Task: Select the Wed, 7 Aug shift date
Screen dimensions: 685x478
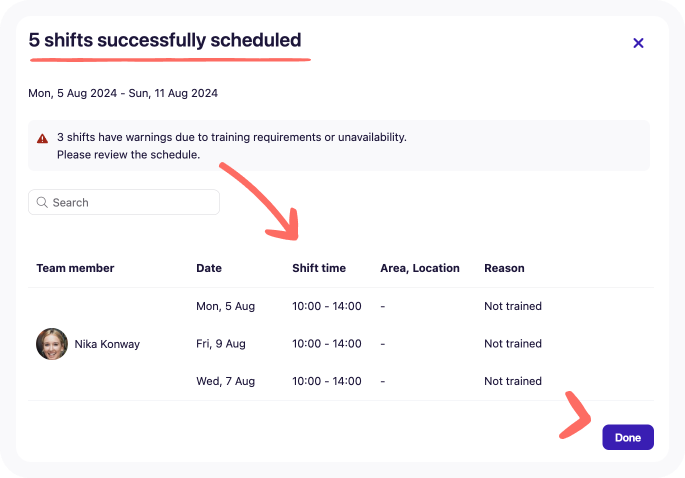Action: coord(226,381)
